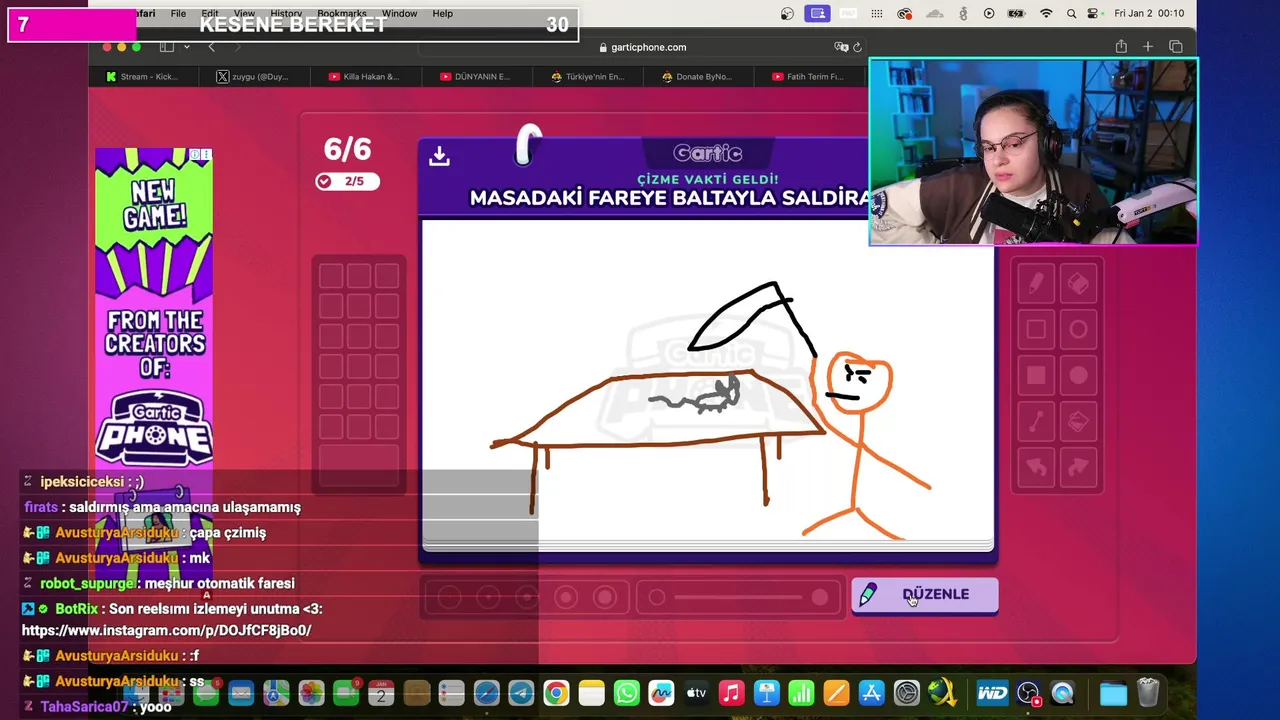This screenshot has height=720, width=1280.
Task: Switch to the DÜNYANIN E... tab
Action: [474, 76]
